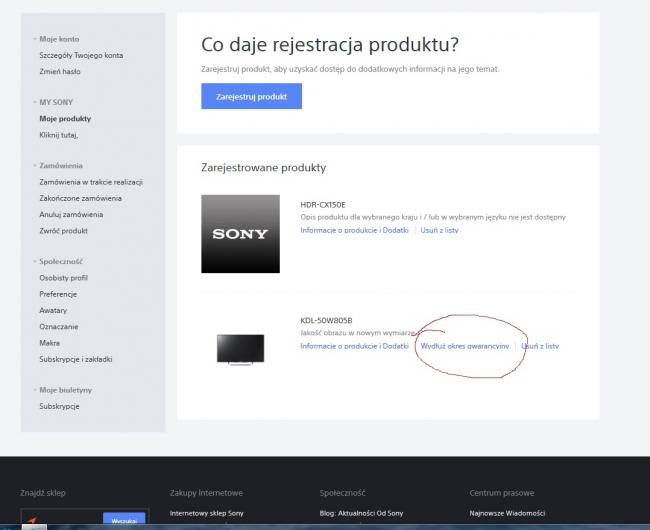Select Moje produkty in sidebar
This screenshot has width=650, height=530.
pos(65,119)
